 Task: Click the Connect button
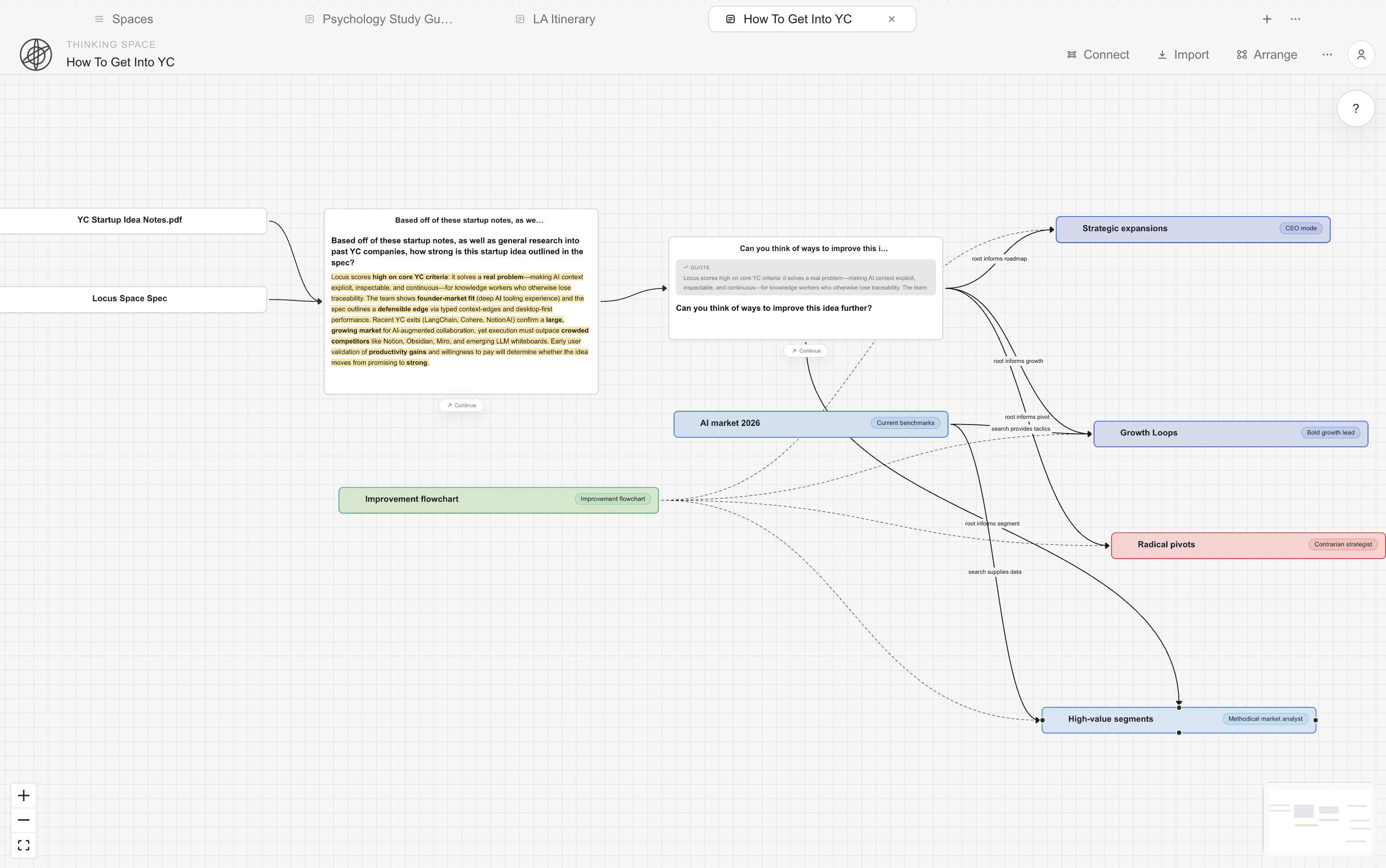coord(1098,54)
